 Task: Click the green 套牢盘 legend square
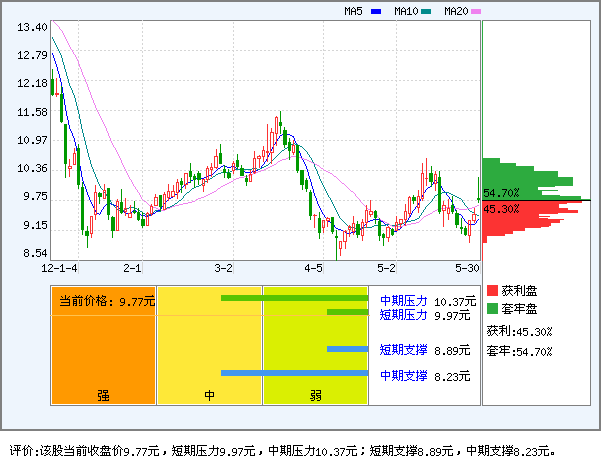[x=492, y=308]
